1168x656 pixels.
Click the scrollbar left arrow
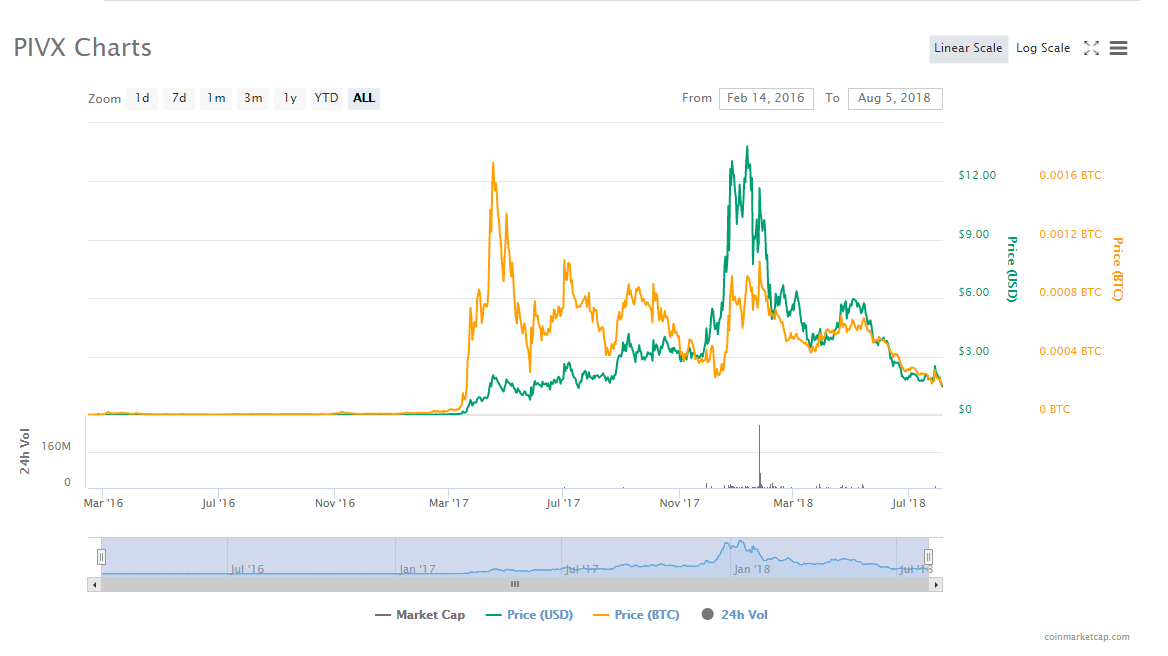(x=94, y=585)
